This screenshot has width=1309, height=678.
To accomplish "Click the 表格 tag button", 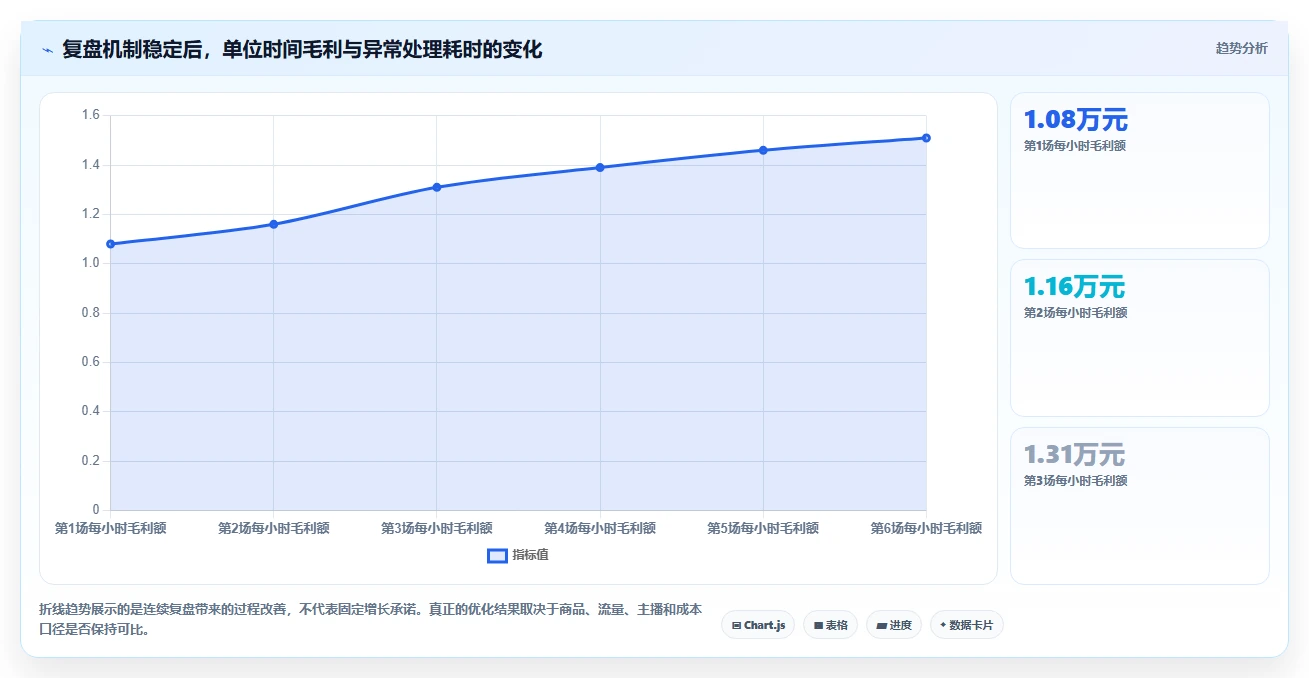I will pyautogui.click(x=830, y=625).
